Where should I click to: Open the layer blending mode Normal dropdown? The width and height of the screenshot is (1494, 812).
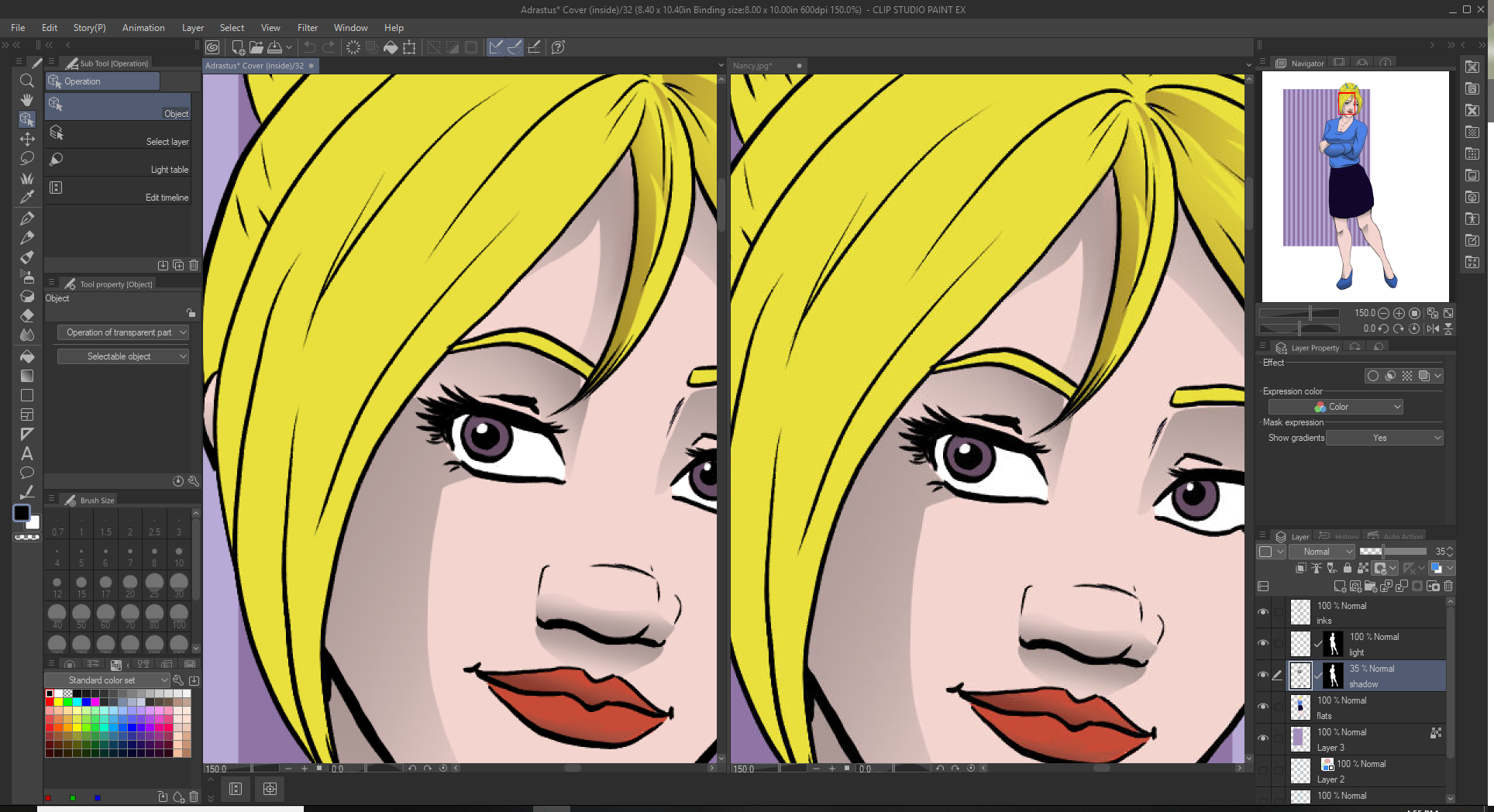[x=1322, y=552]
